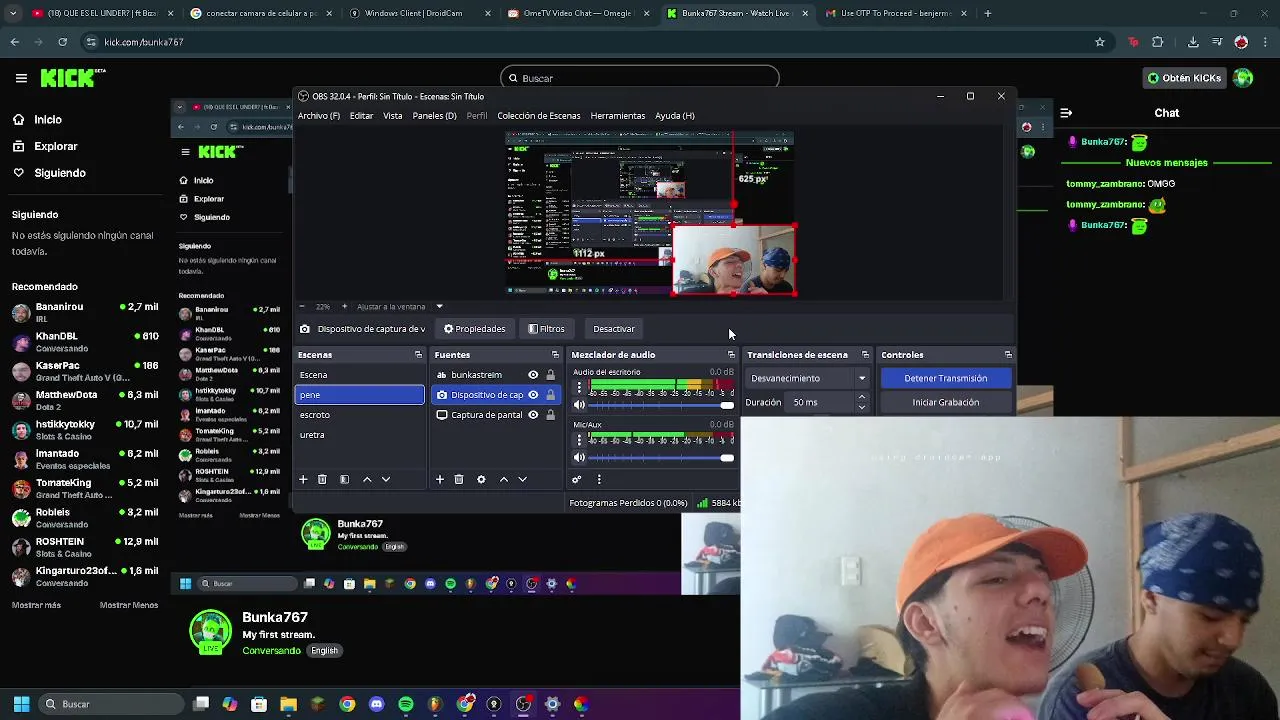Image resolution: width=1280 pixels, height=720 pixels.
Task: Toggle visibility of Captura de pantalla source
Action: [533, 415]
